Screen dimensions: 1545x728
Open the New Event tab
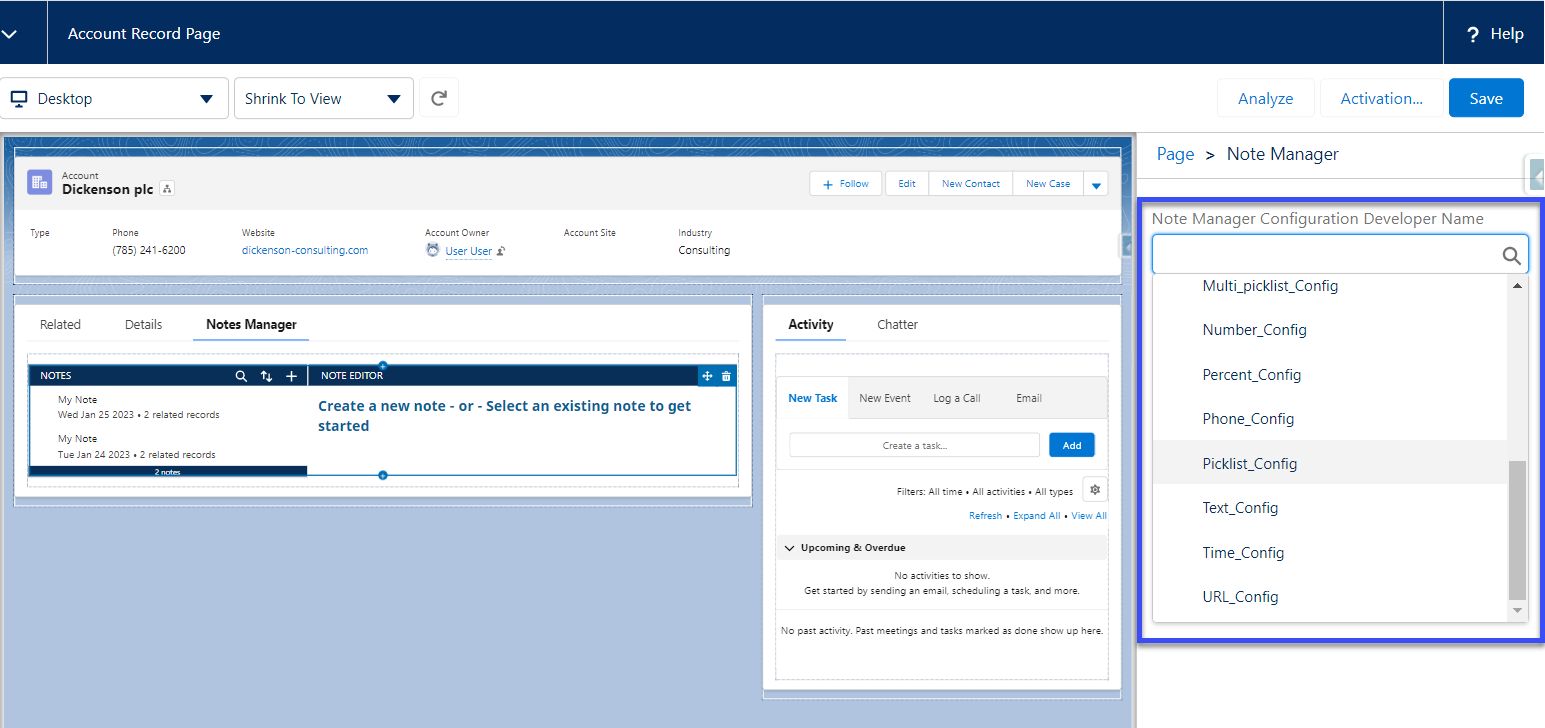coord(885,397)
